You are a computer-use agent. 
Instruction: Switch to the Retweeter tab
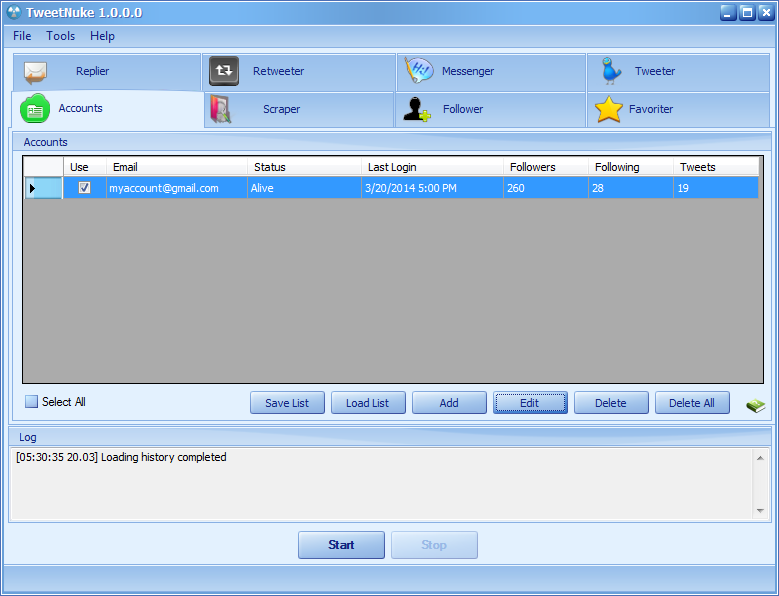[299, 72]
